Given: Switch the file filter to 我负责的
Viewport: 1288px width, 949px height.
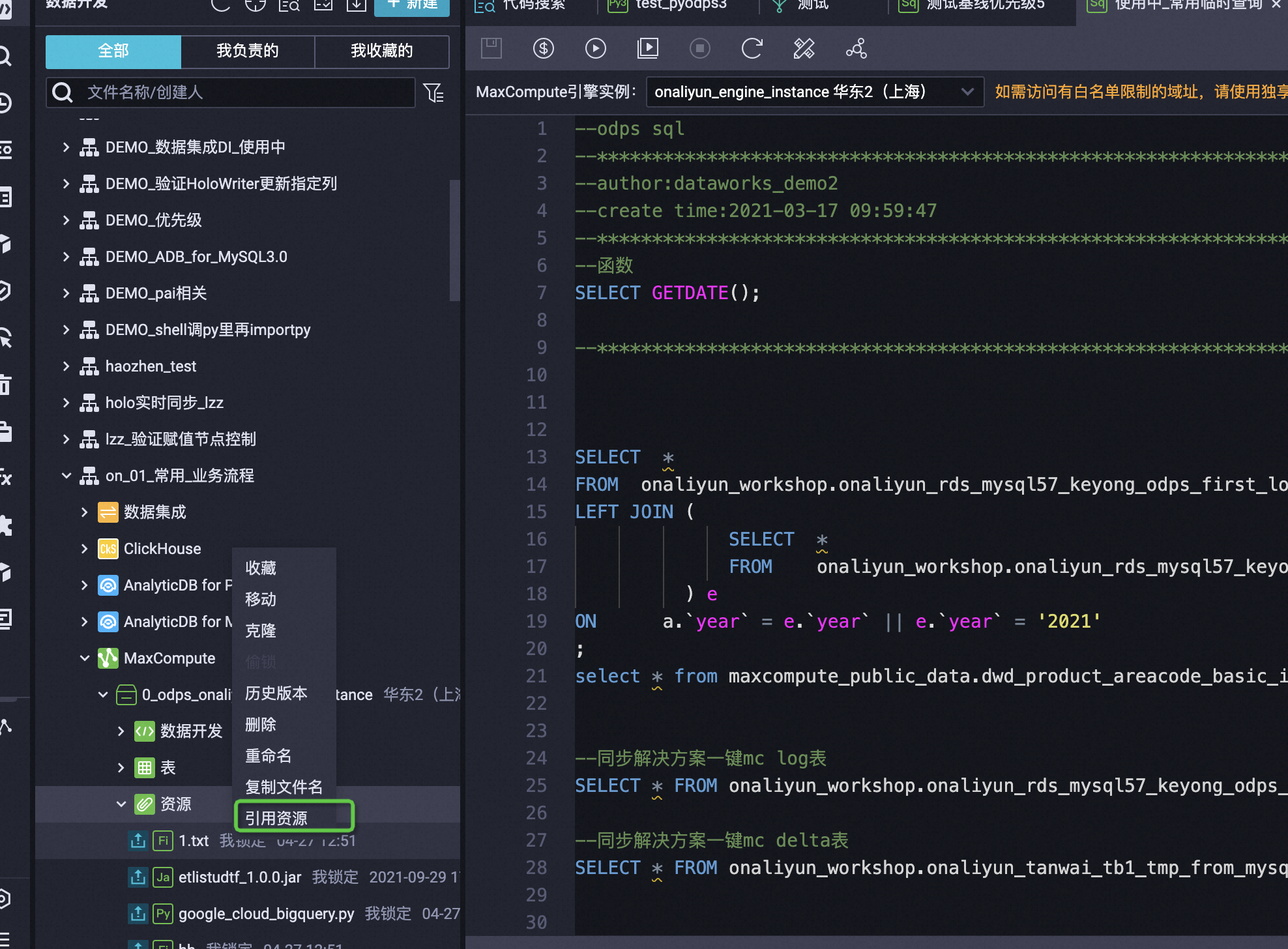Looking at the screenshot, I should [x=248, y=51].
